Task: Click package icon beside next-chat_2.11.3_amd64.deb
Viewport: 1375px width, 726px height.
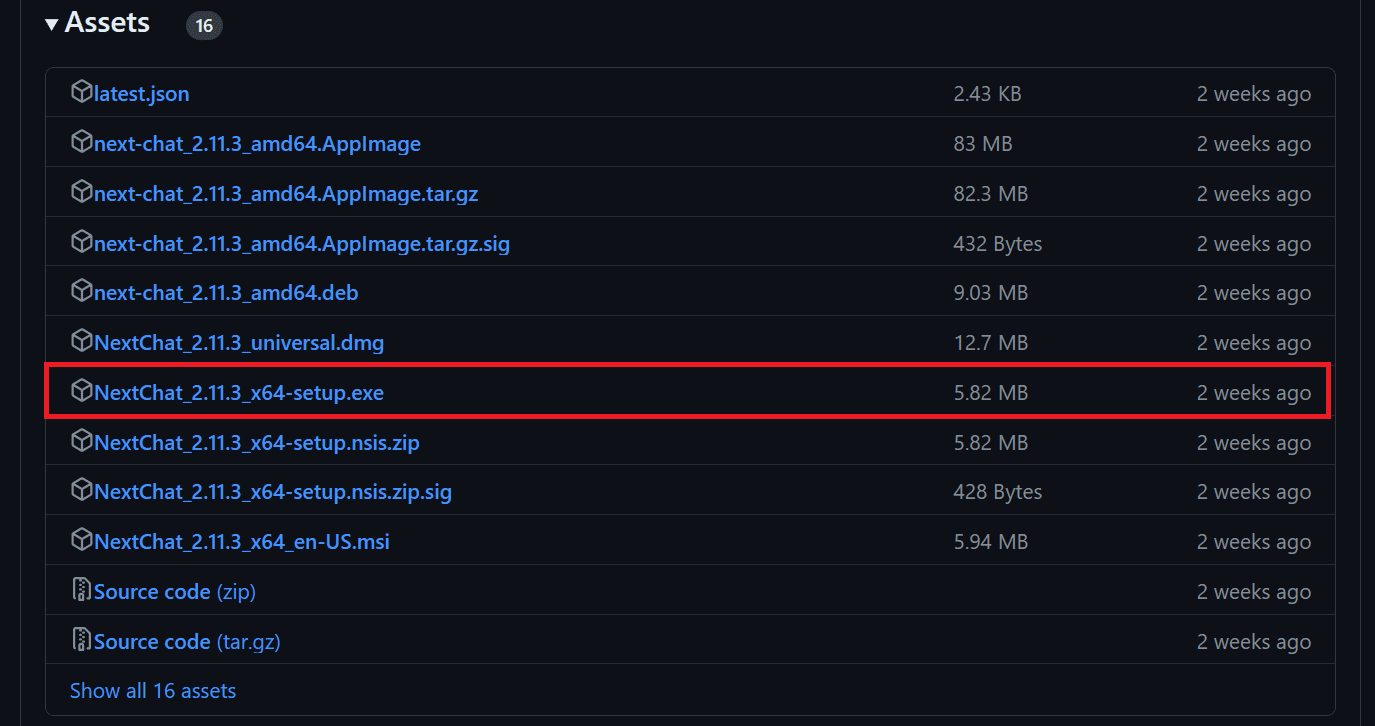Action: [81, 292]
